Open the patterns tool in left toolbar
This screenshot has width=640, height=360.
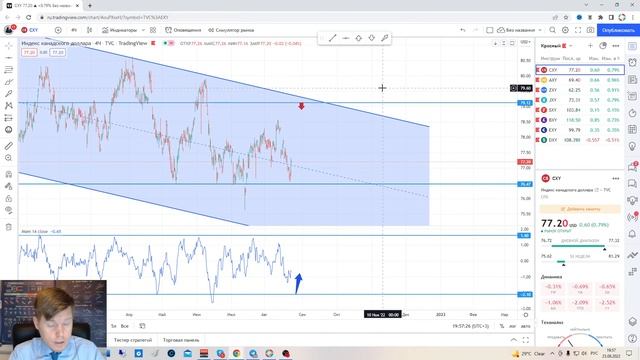[9, 106]
